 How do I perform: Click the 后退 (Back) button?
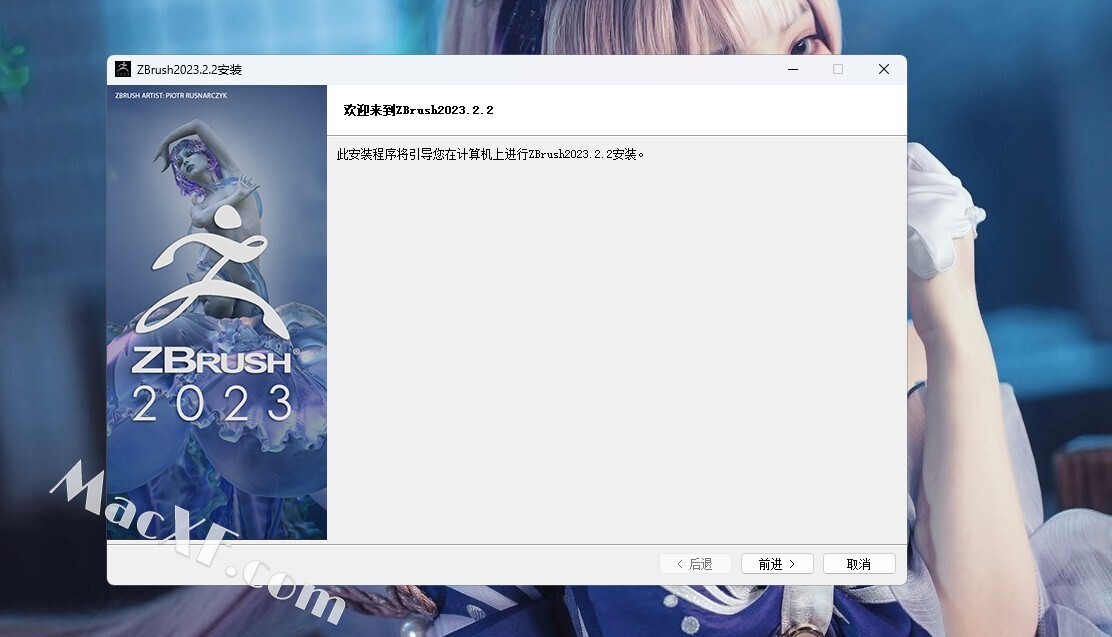(695, 564)
